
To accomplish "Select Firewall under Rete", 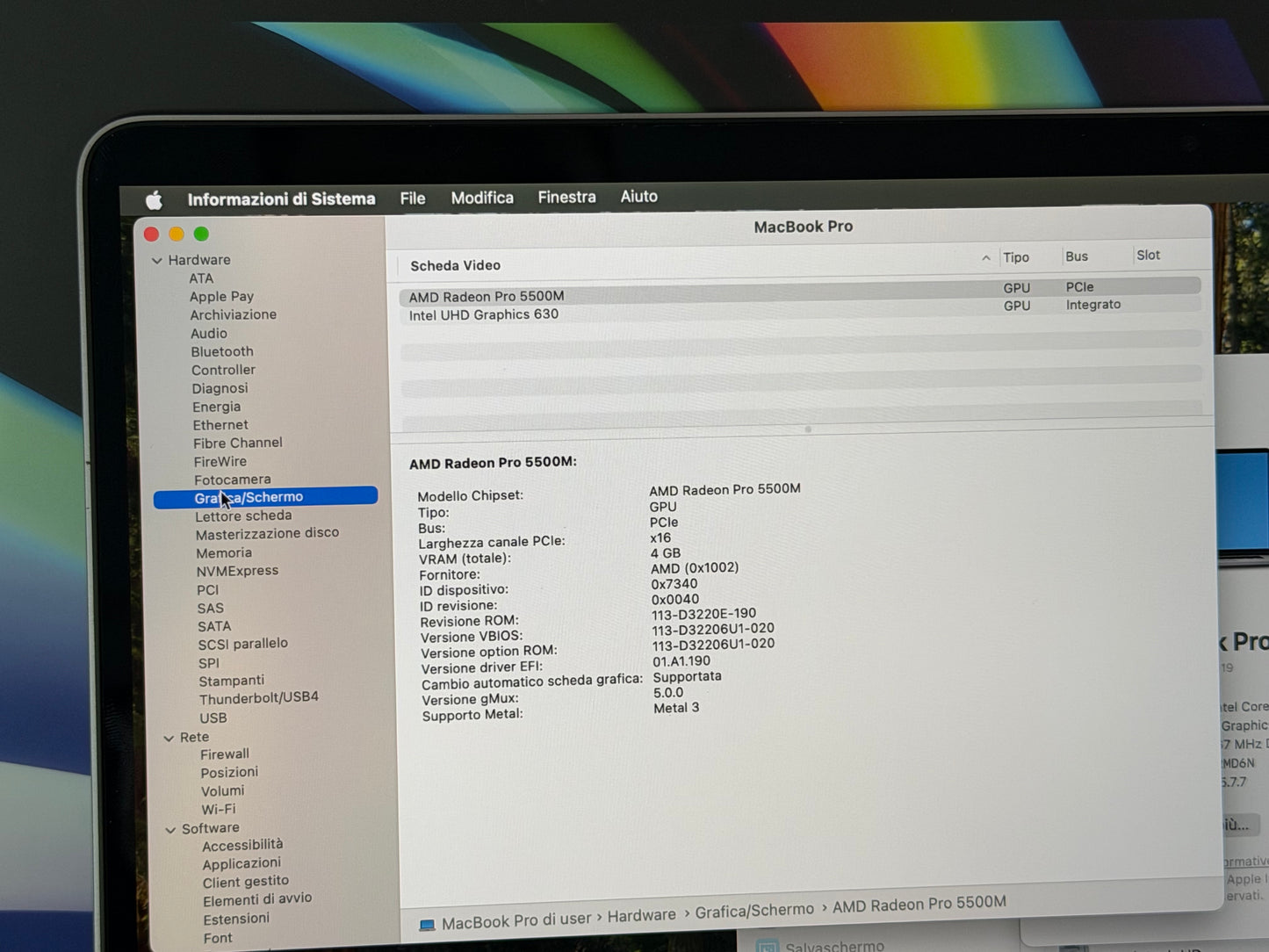I will (x=225, y=754).
